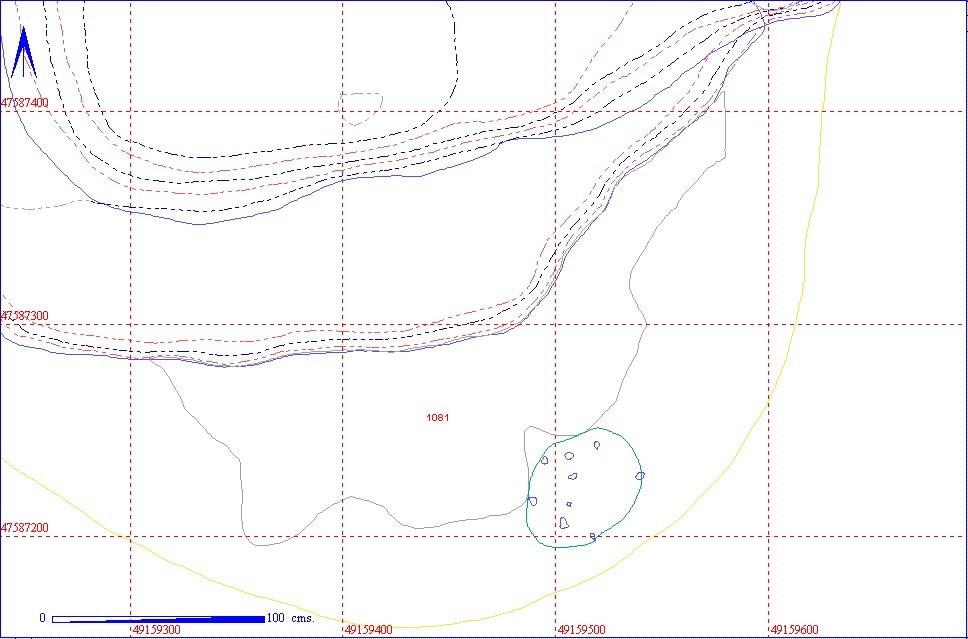Click the '0' scale bar label
This screenshot has height=639, width=968.
[x=43, y=618]
